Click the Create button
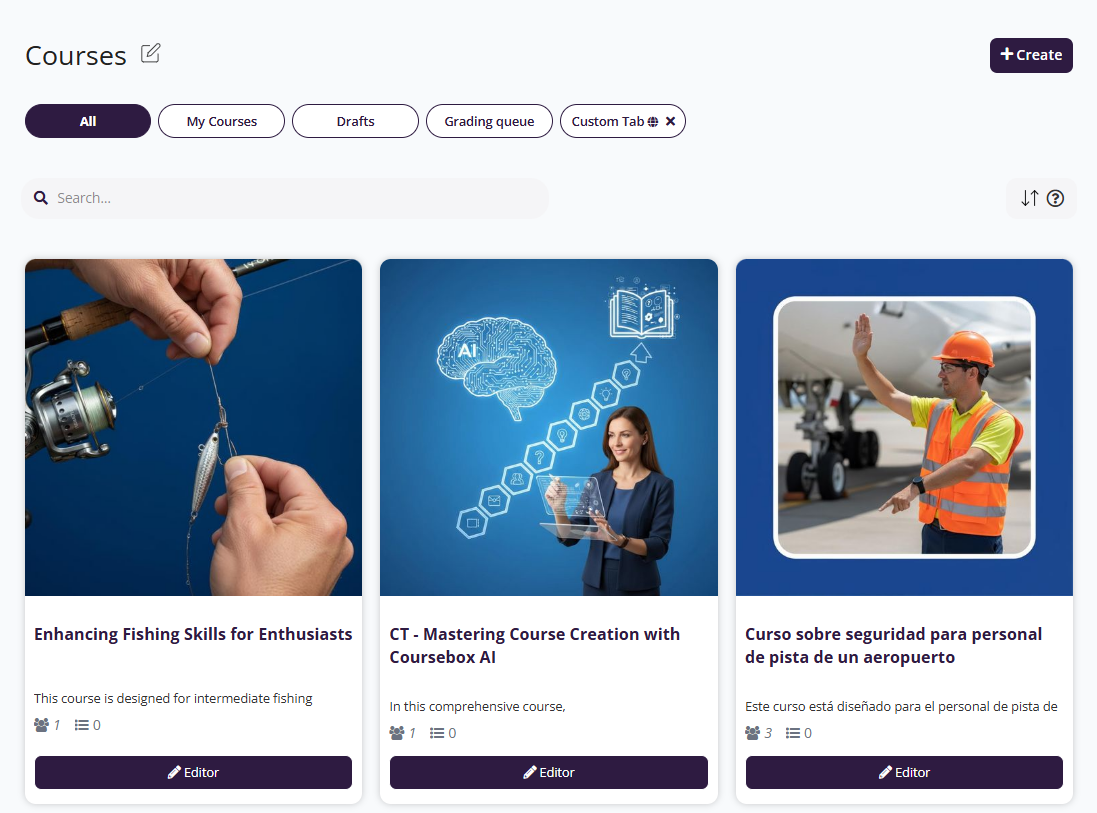 1031,55
